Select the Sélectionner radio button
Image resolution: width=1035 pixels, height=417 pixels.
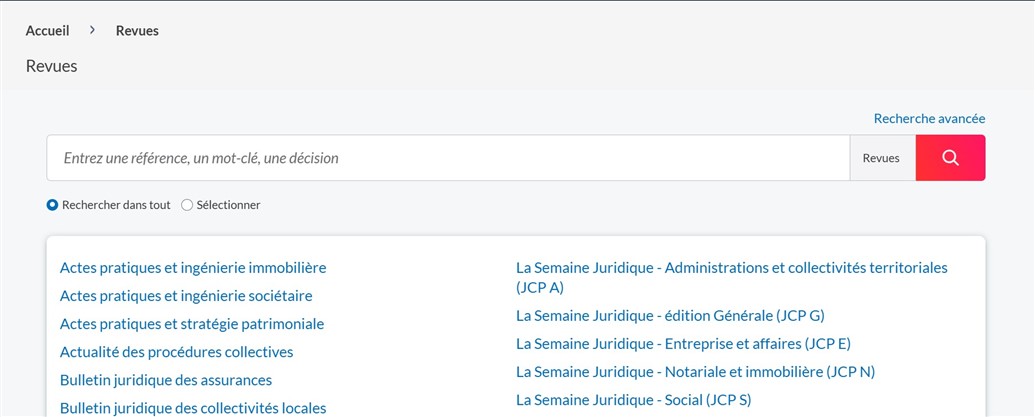pos(187,205)
